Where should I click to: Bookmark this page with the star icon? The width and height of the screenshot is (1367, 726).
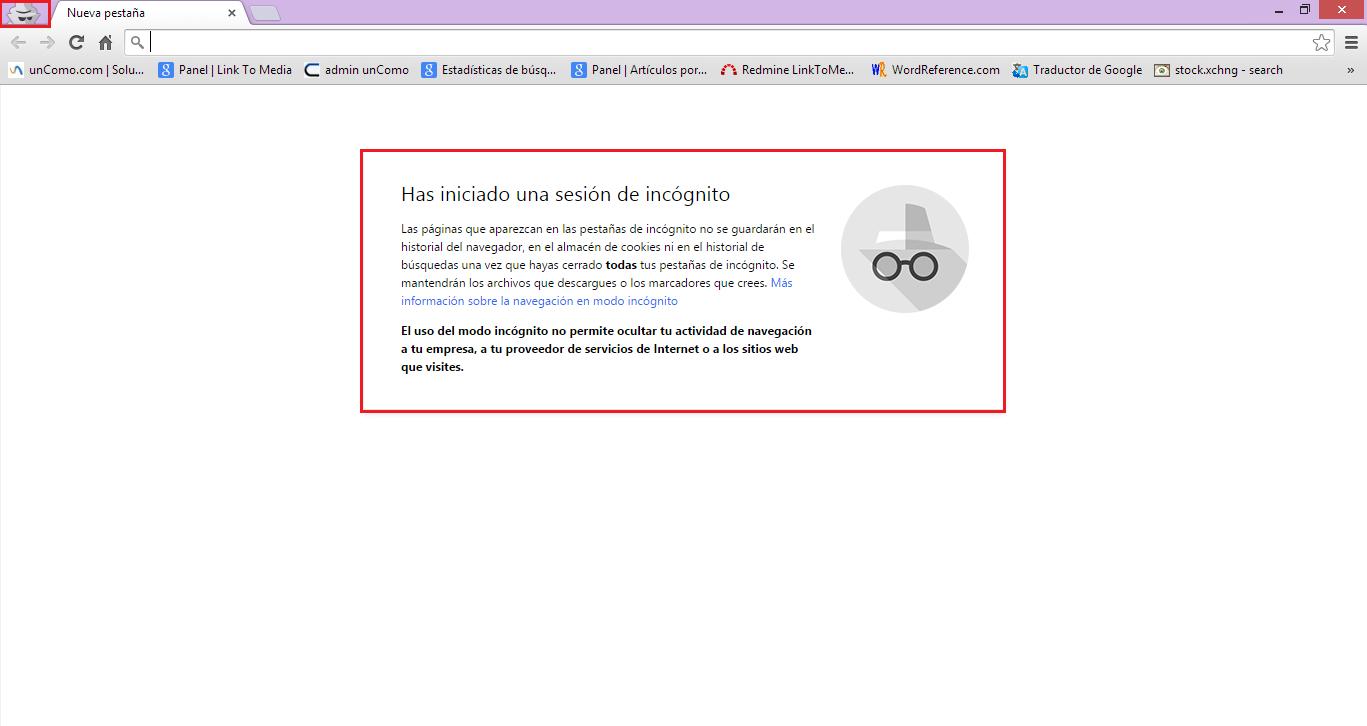click(1321, 42)
